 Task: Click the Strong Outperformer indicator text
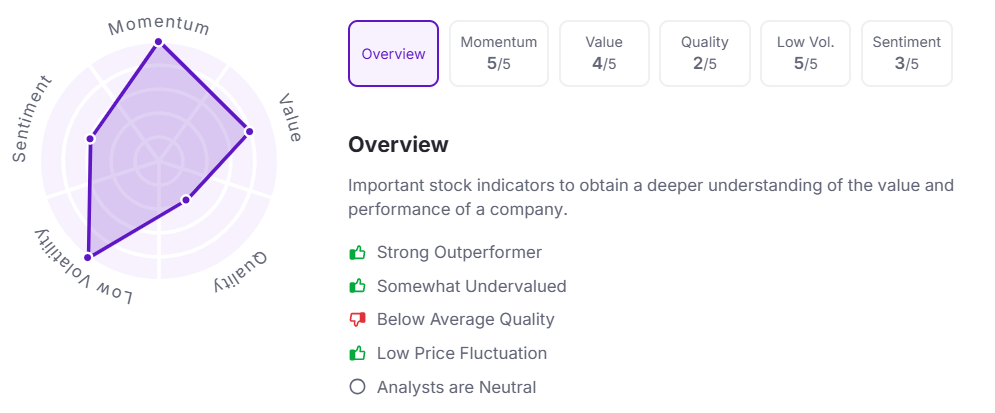click(459, 252)
